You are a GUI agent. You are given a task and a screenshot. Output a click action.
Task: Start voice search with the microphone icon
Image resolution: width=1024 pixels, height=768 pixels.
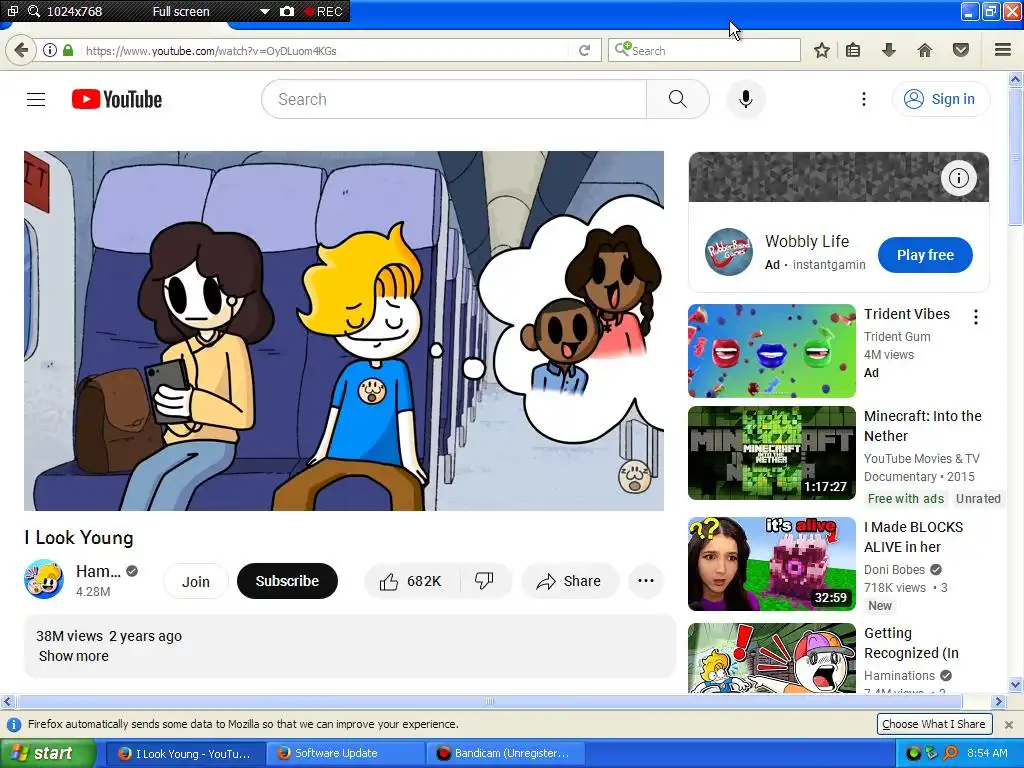pos(745,99)
